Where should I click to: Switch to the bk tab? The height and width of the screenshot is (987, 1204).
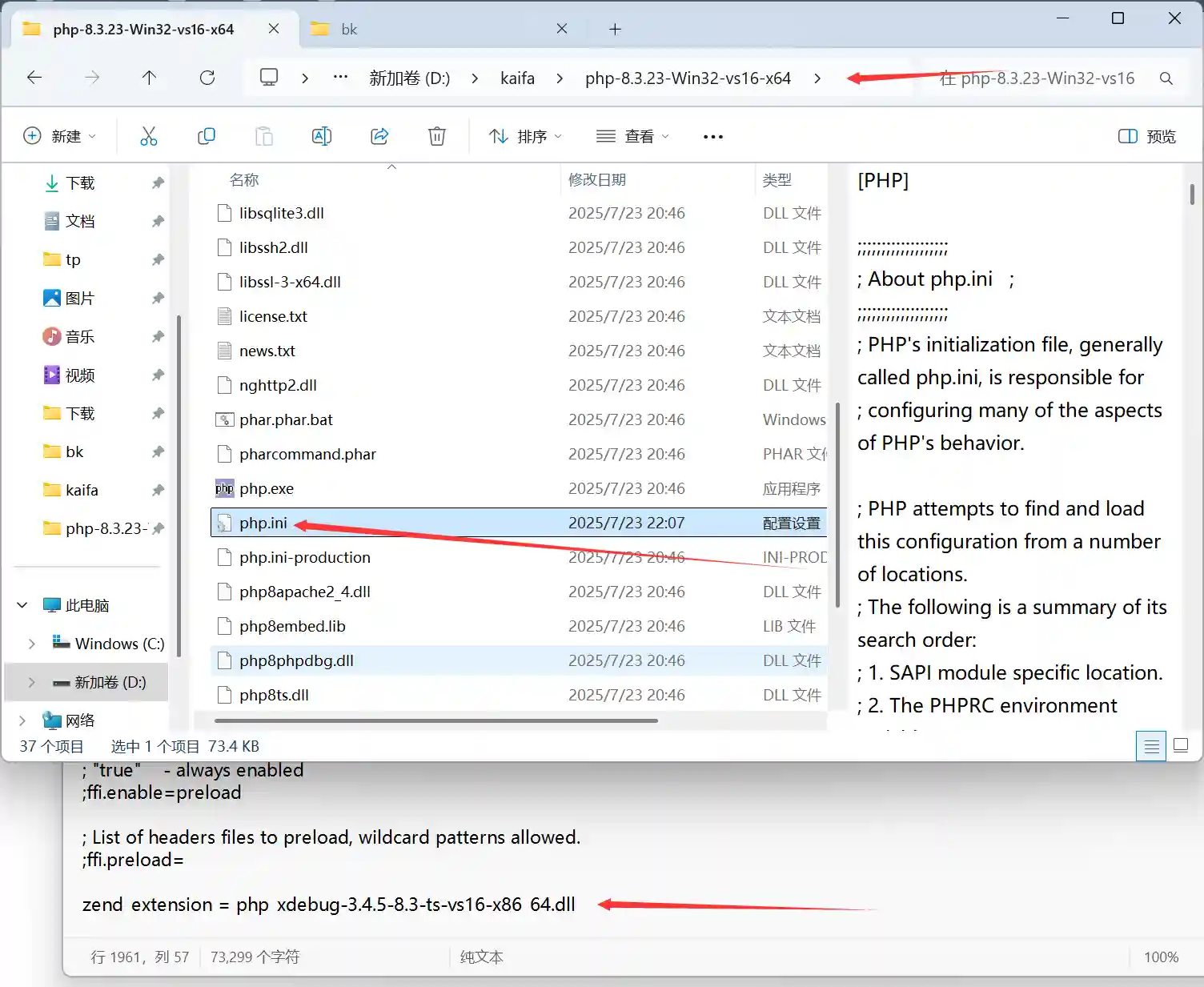348,28
